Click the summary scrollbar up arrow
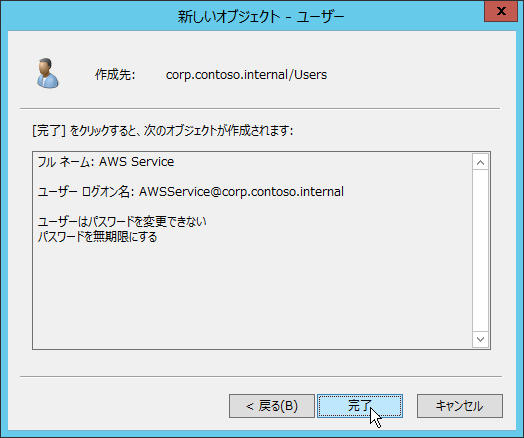Image resolution: width=524 pixels, height=438 pixels. click(x=481, y=162)
